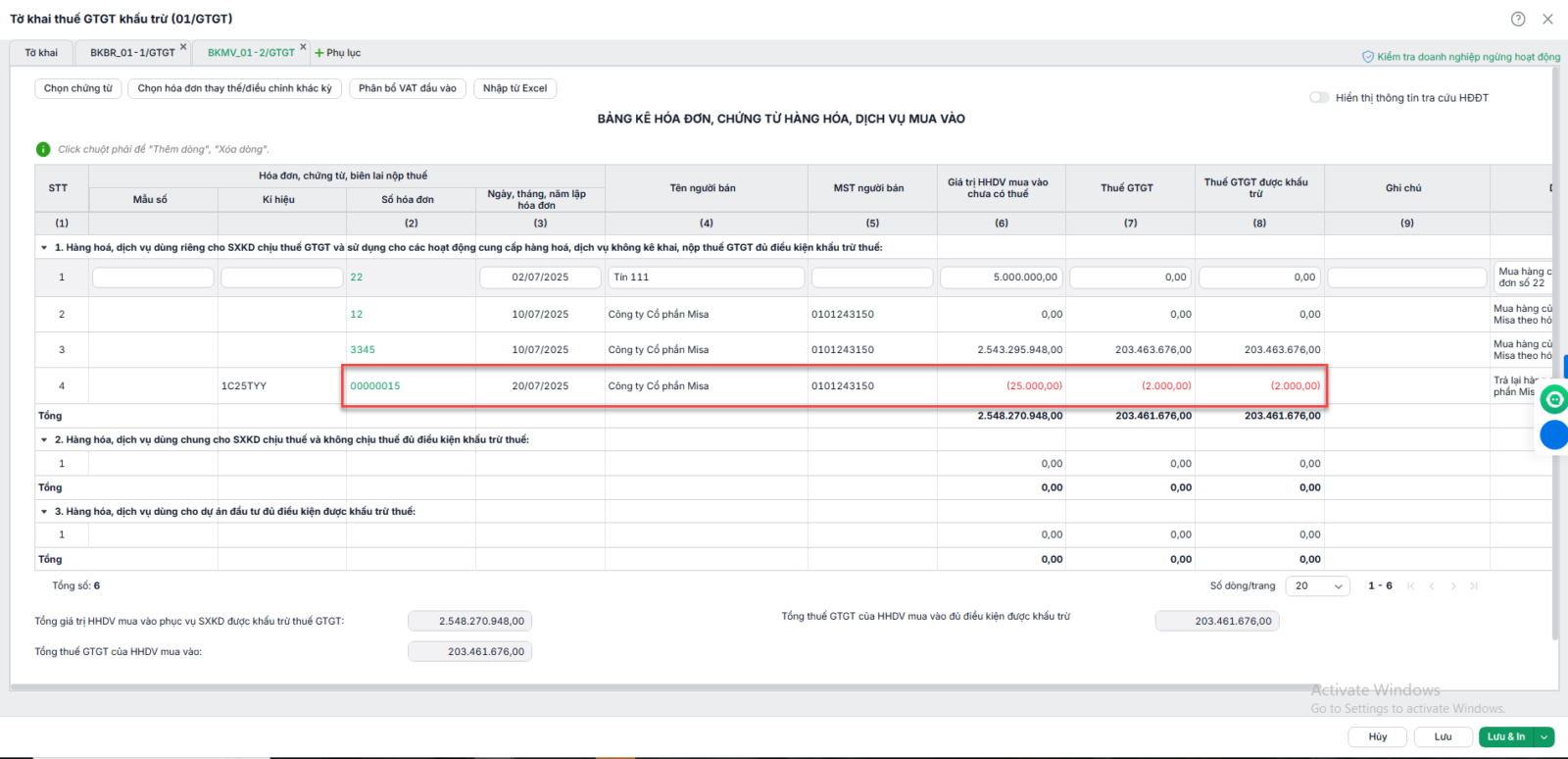The width and height of the screenshot is (1568, 759).
Task: Go to the last page arrow
Action: pos(1474,585)
